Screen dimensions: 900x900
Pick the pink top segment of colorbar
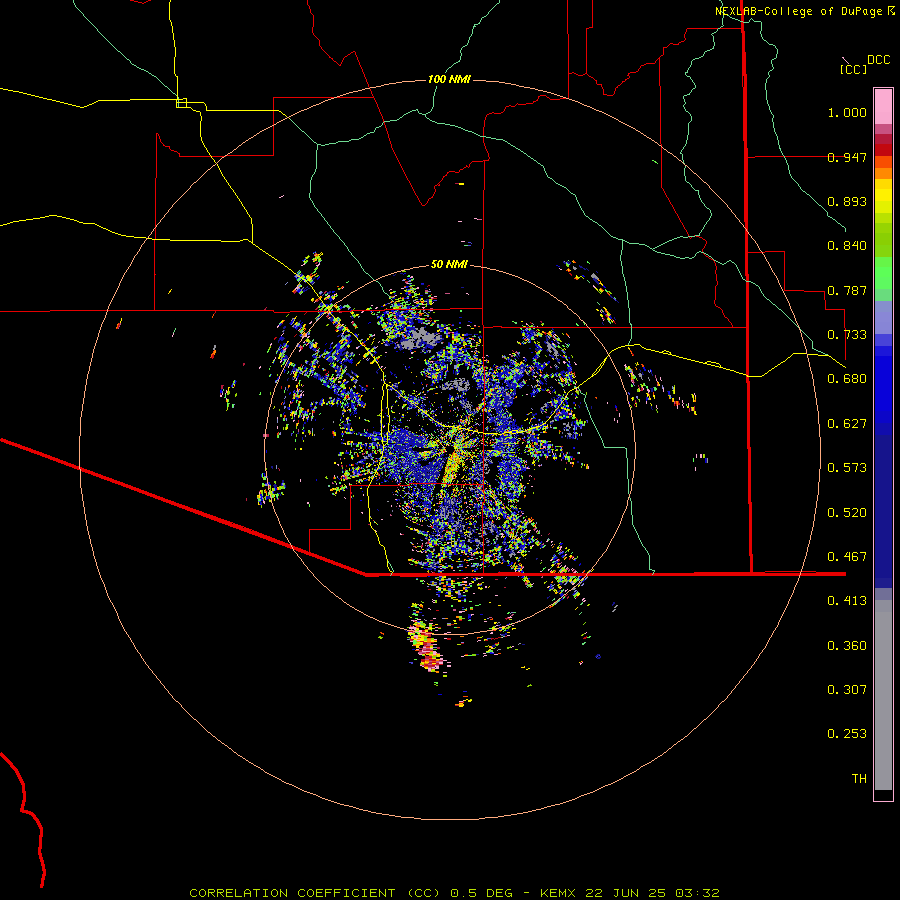tap(883, 107)
